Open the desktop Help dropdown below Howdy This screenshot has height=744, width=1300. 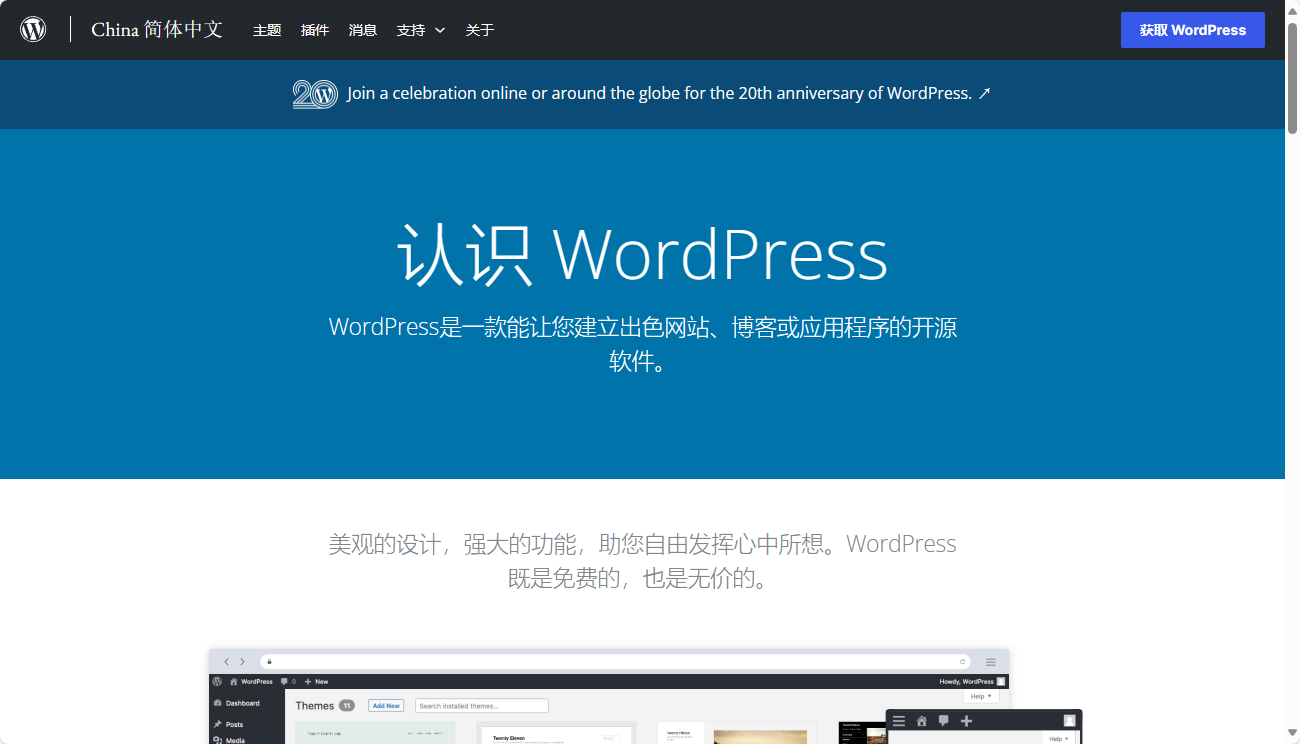coord(980,696)
